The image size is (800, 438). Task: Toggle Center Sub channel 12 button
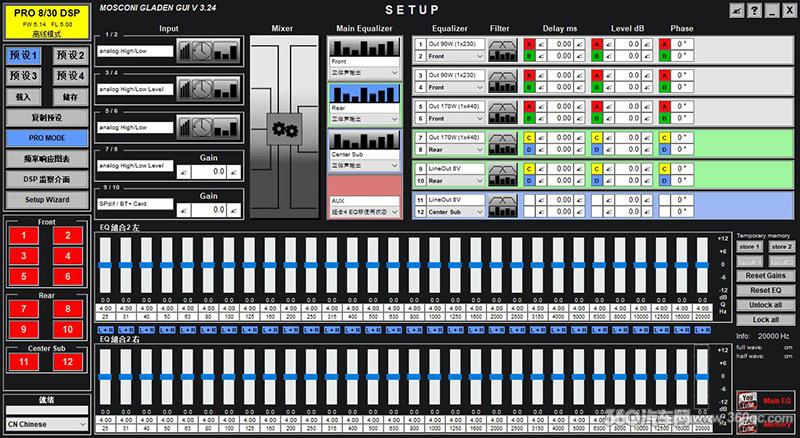(68, 362)
